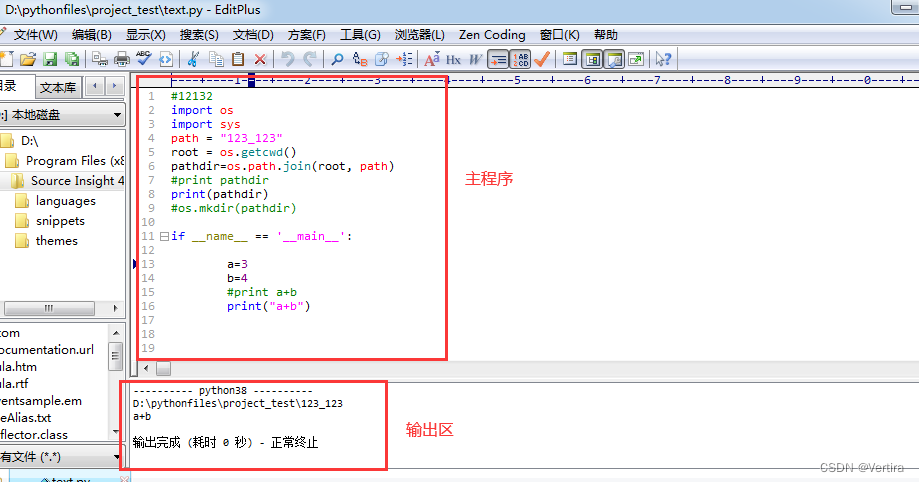This screenshot has height=482, width=919.
Task: Collapse the if __name__ code fold marker
Action: [164, 236]
